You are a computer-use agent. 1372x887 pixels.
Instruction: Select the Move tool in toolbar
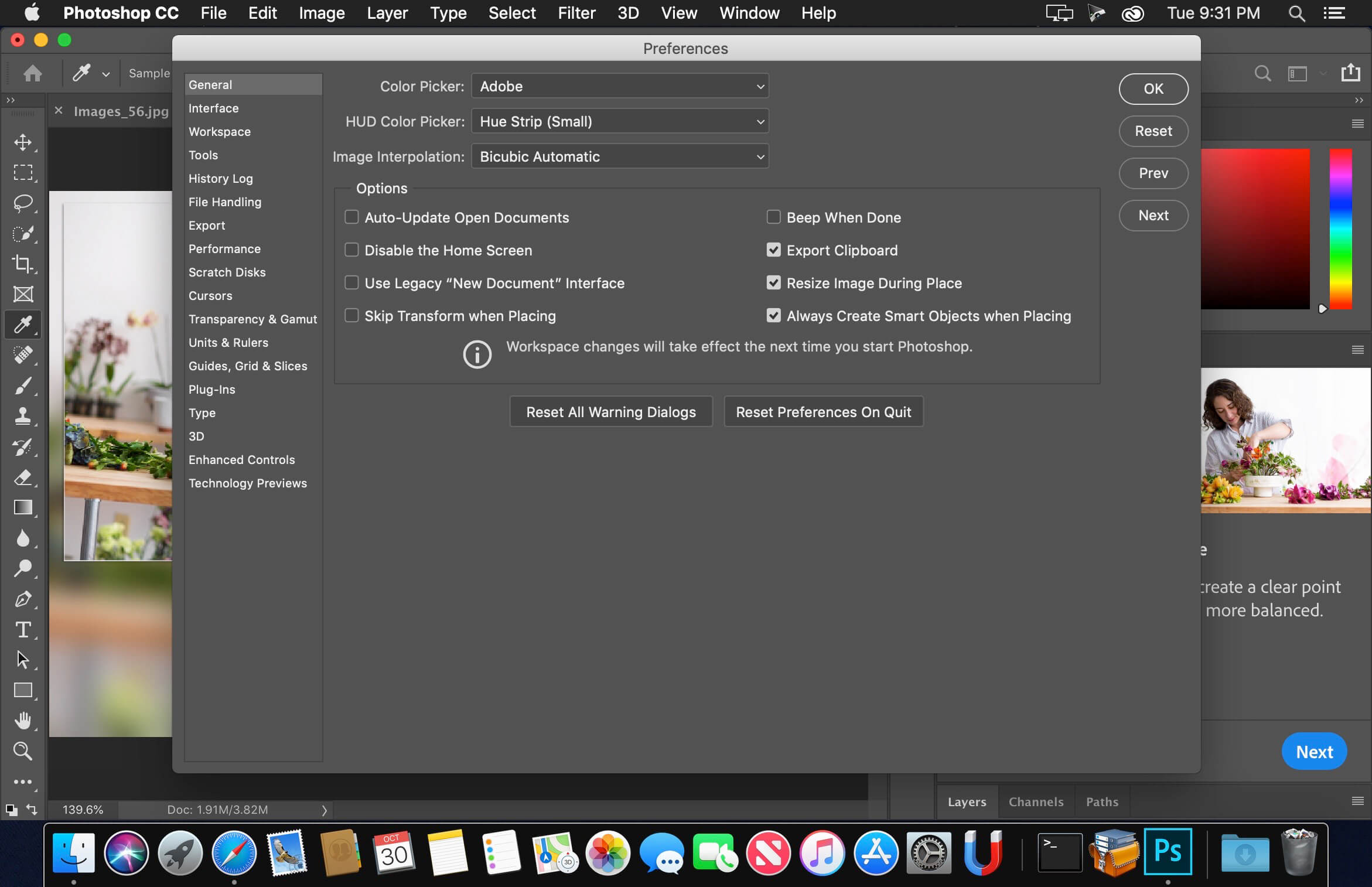point(24,142)
